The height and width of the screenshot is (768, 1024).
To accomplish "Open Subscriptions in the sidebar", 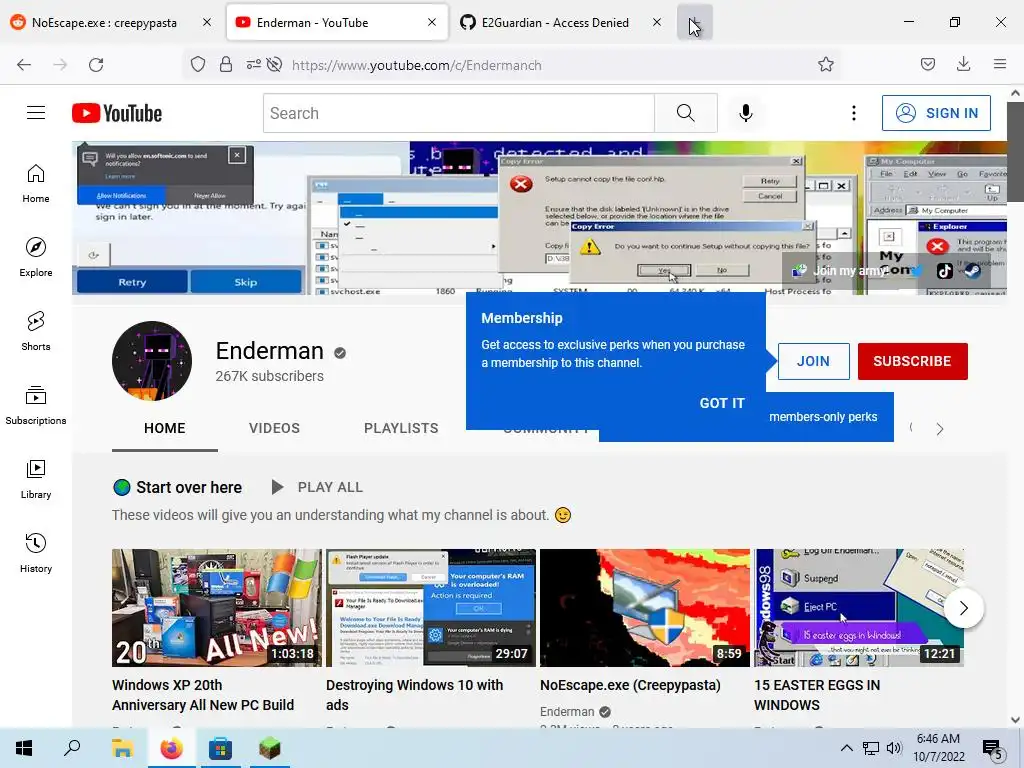I will (36, 405).
